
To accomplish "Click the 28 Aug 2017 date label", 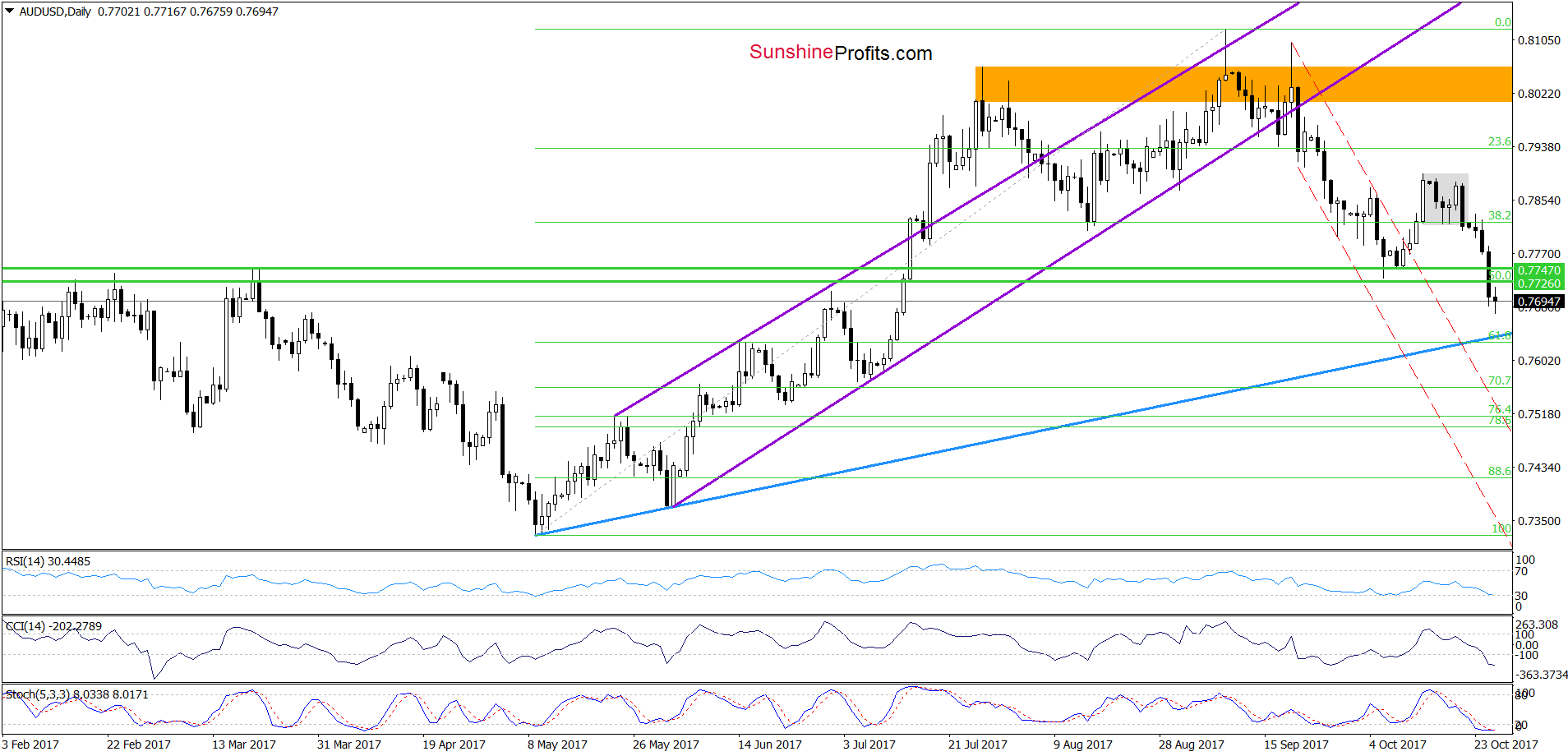I will click(1192, 744).
